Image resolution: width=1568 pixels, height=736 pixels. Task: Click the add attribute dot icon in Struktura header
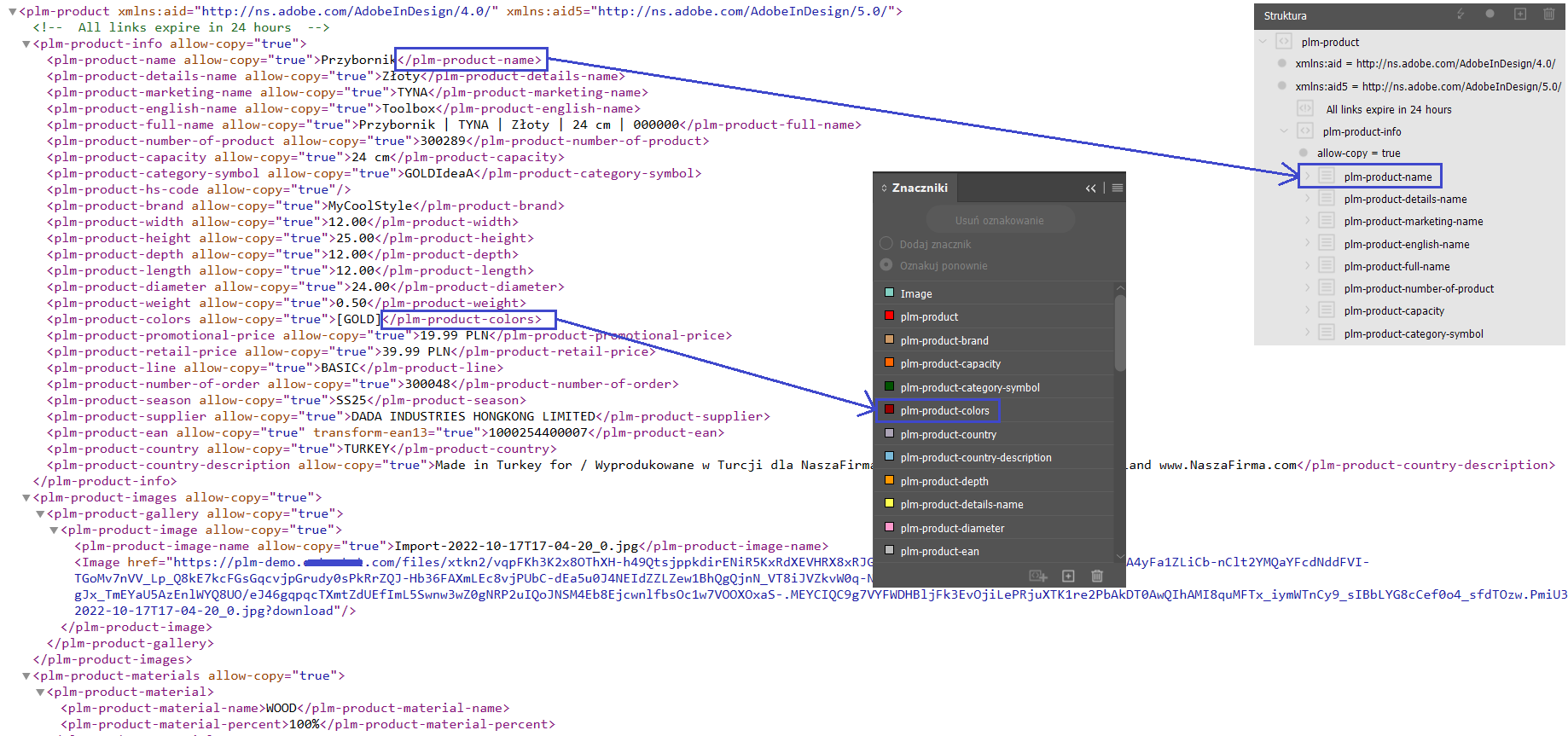pyautogui.click(x=1490, y=14)
